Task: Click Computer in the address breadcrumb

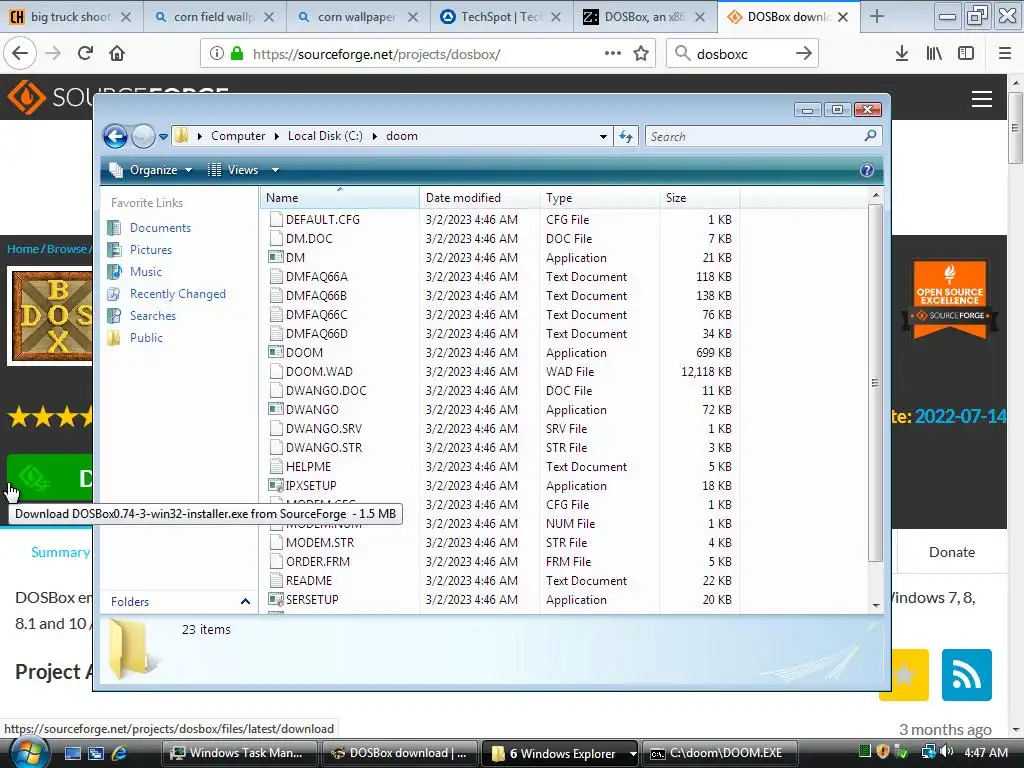Action: click(x=238, y=136)
